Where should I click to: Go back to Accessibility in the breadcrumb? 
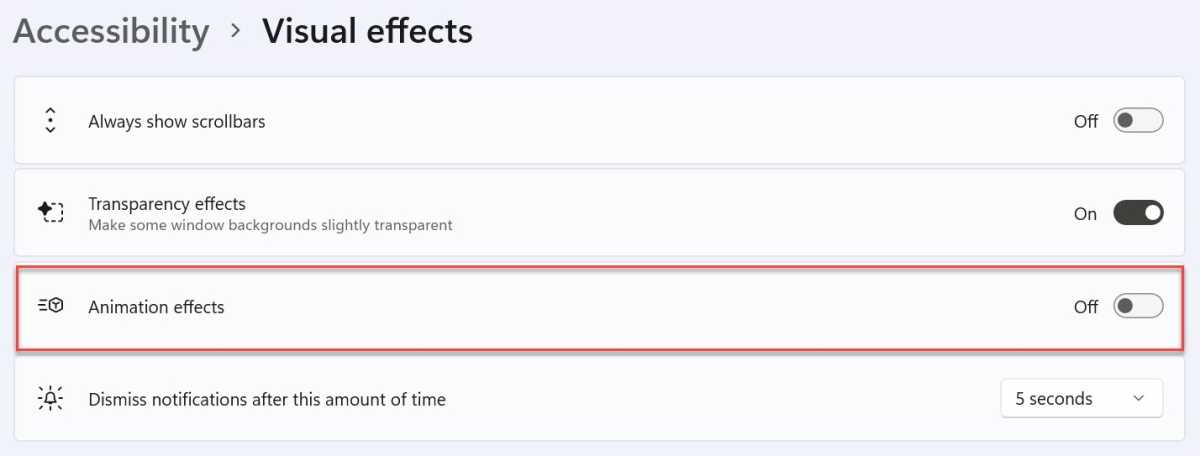(111, 32)
